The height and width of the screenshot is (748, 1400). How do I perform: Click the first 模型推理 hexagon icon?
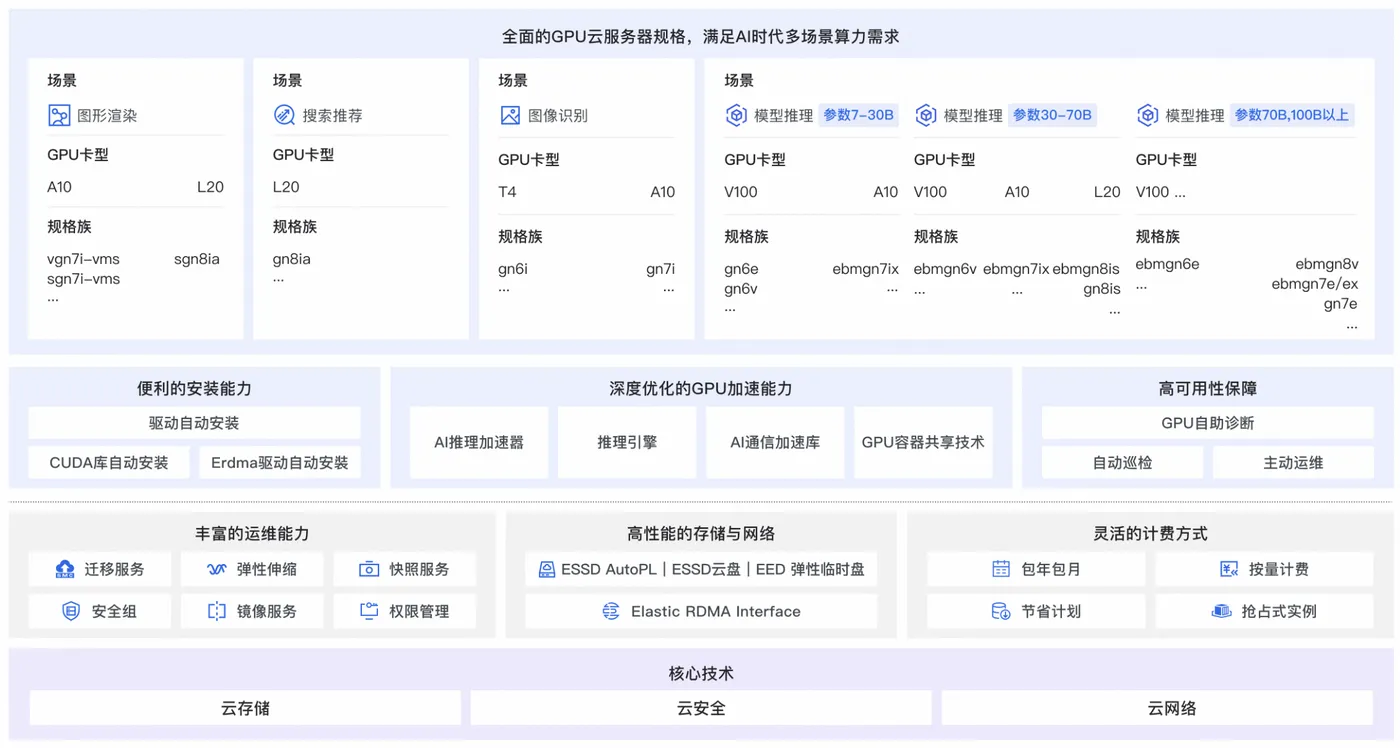click(x=734, y=115)
